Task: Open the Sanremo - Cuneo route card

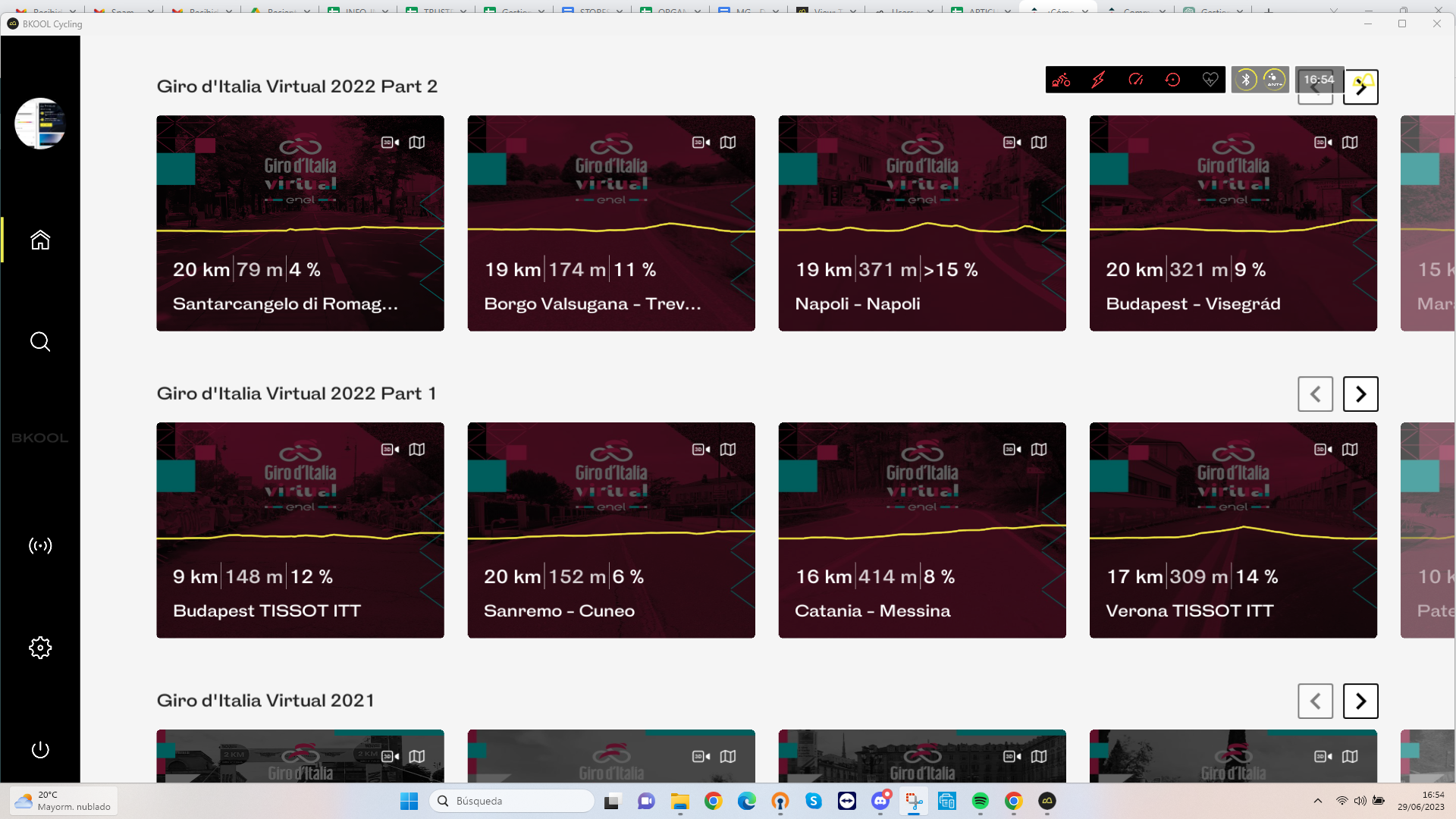Action: [611, 530]
